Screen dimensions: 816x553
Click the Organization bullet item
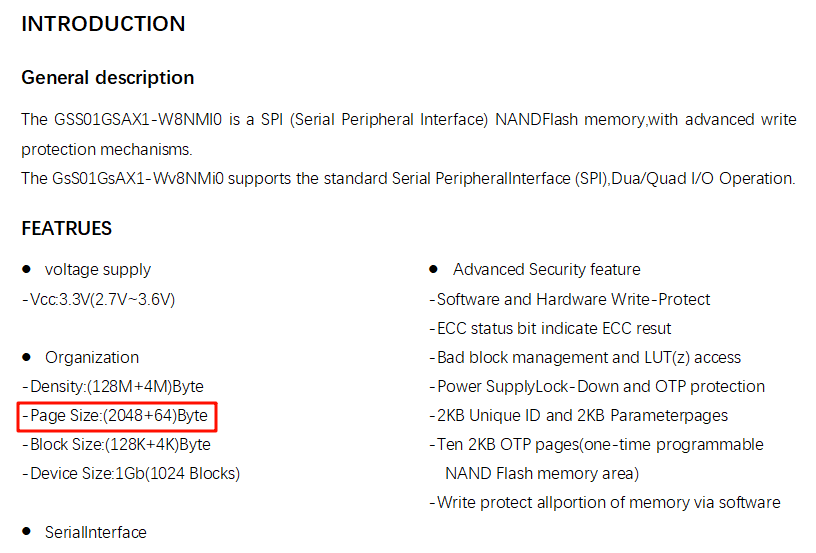tap(92, 357)
